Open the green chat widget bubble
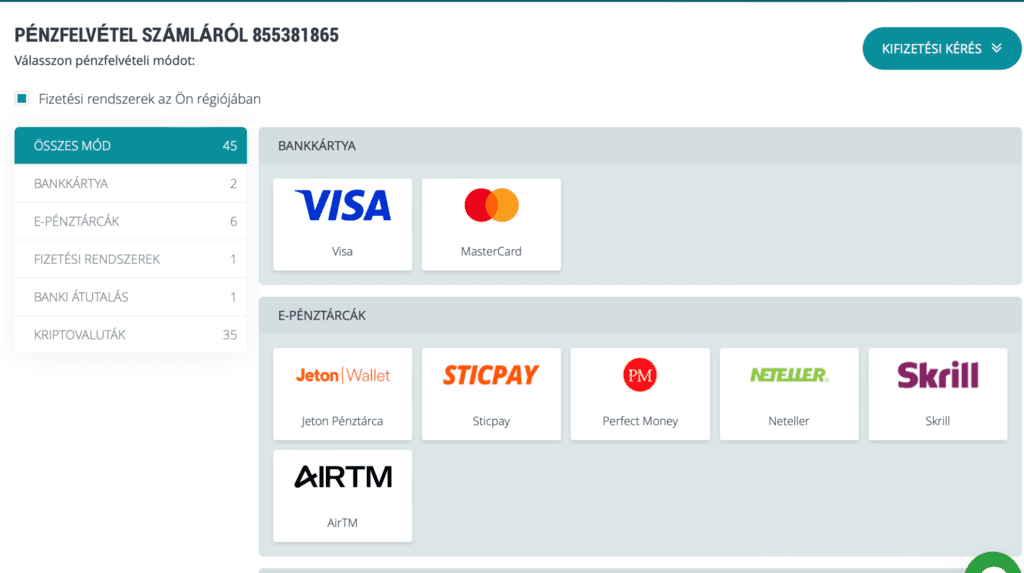This screenshot has height=573, width=1024. click(994, 563)
